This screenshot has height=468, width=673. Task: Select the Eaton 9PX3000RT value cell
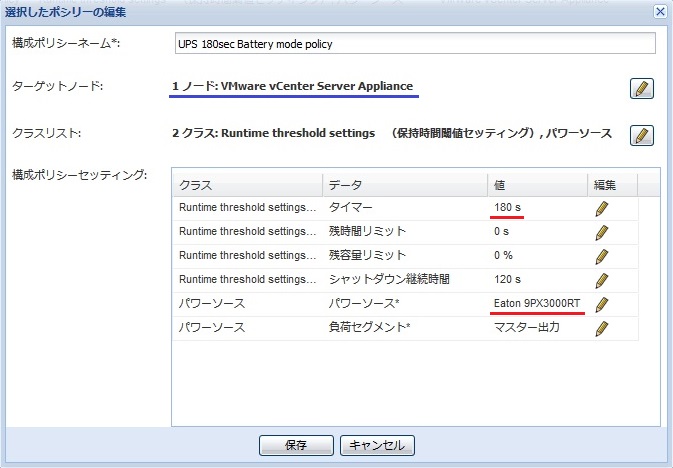coord(537,304)
